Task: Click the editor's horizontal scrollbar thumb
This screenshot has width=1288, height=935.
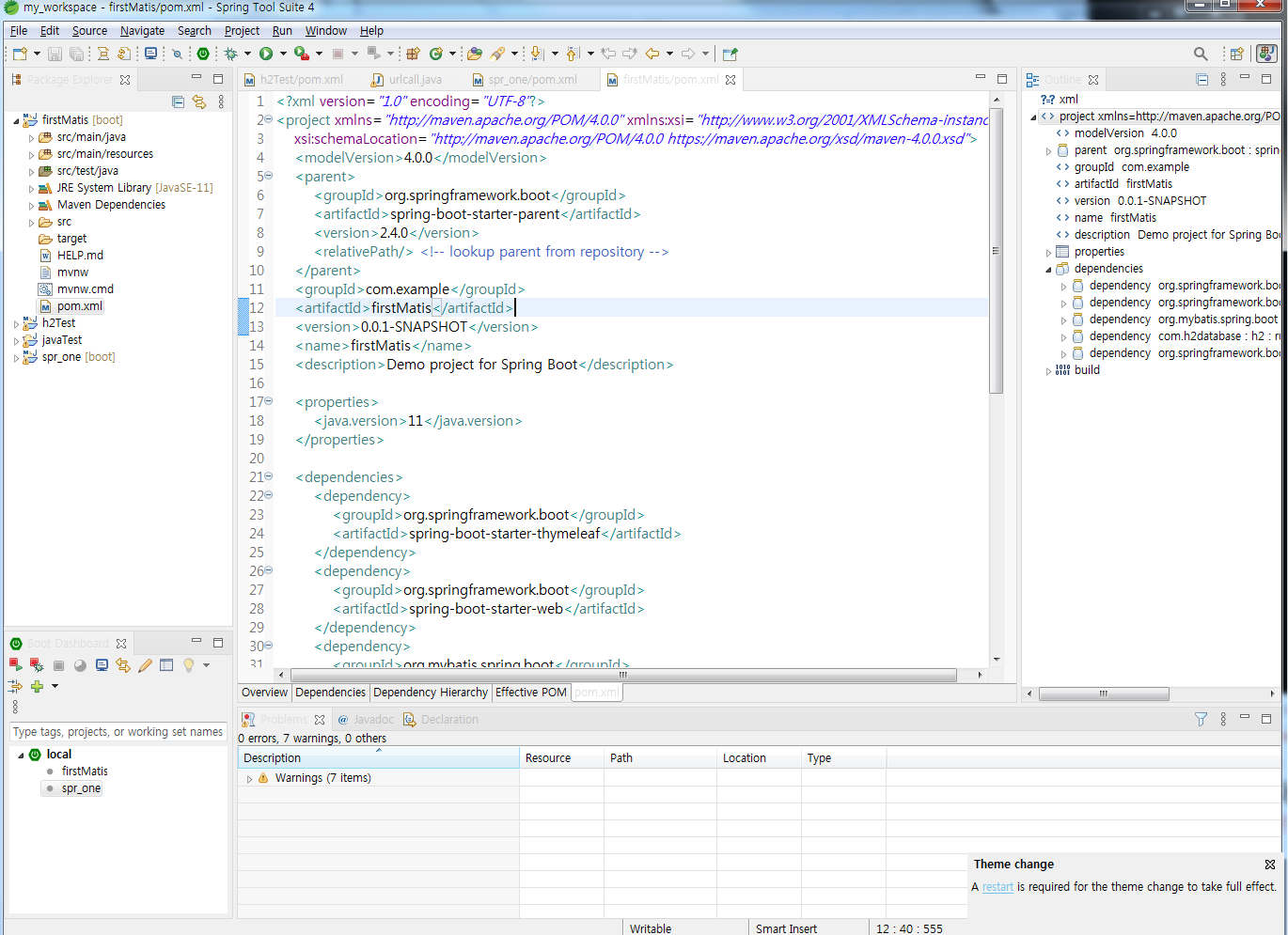Action: point(622,675)
